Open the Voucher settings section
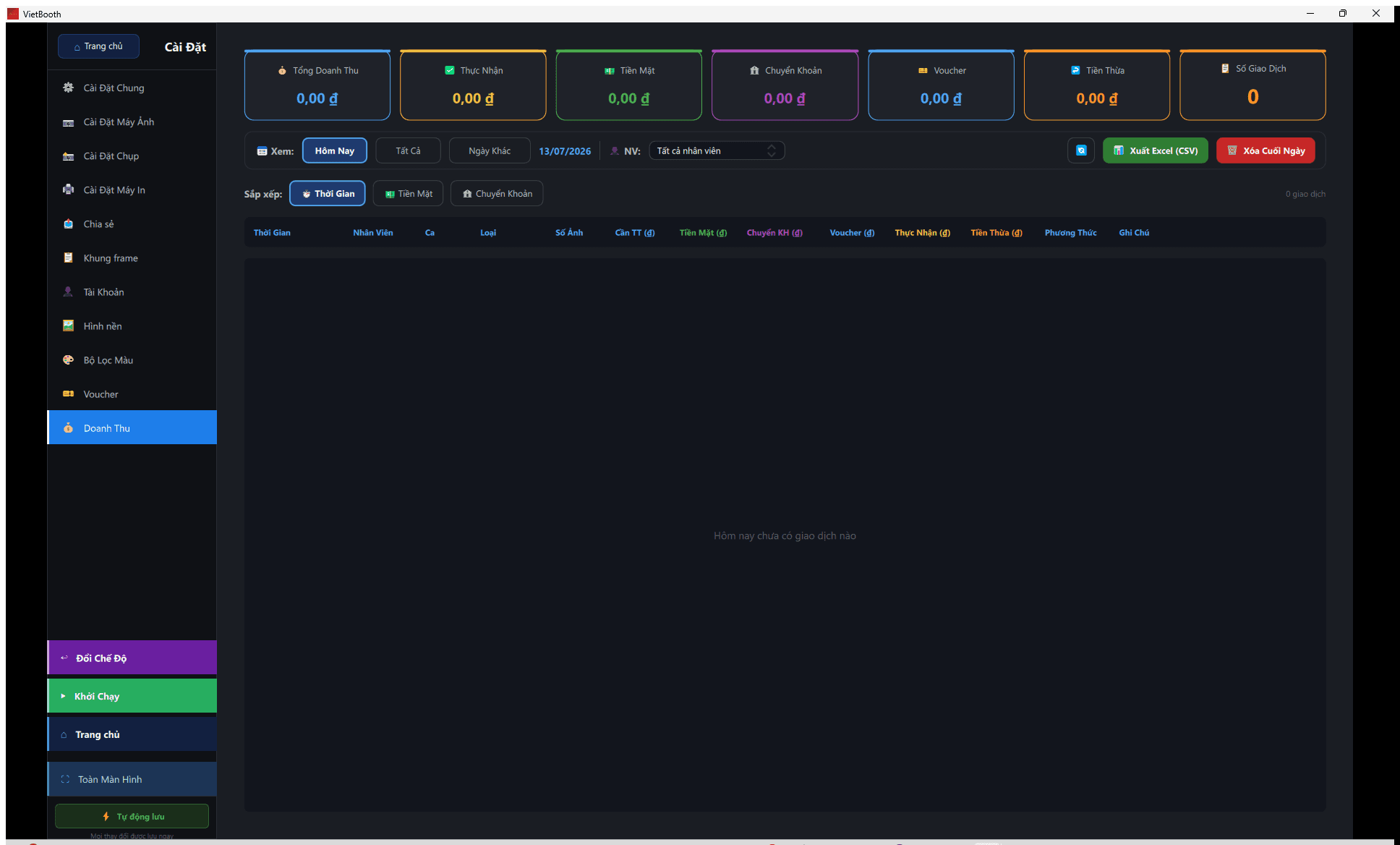Viewport: 1400px width, 845px height. tap(132, 394)
